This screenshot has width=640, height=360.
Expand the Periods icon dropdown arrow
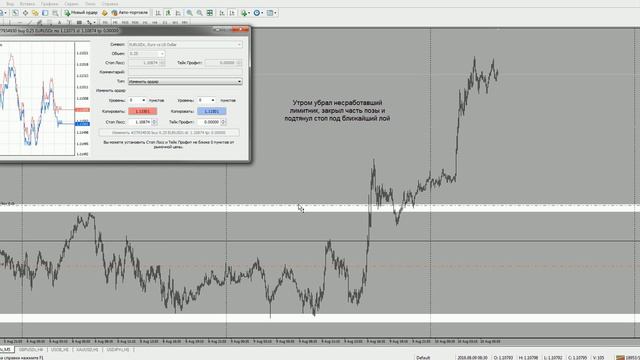[x=262, y=13]
